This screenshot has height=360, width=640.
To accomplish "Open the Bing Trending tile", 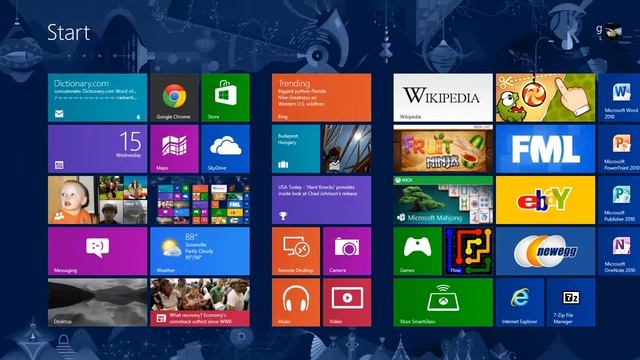I will click(322, 98).
